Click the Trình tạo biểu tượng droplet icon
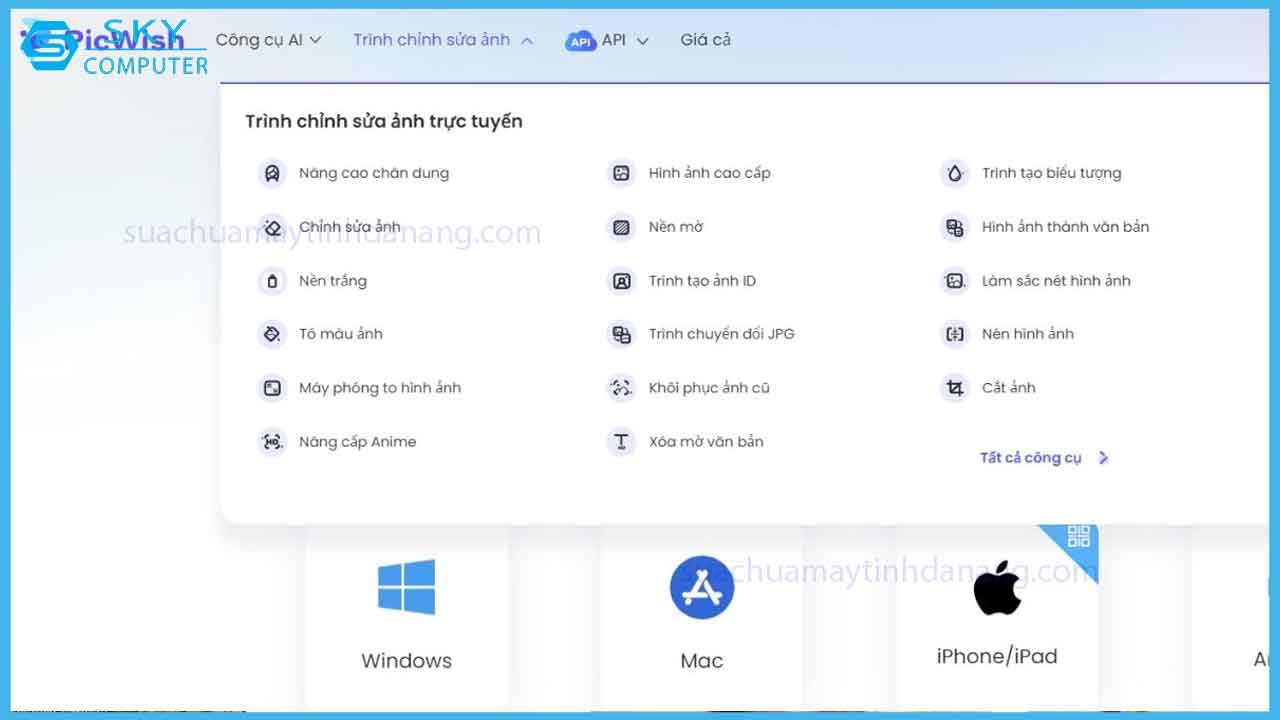The height and width of the screenshot is (720, 1280). point(955,173)
